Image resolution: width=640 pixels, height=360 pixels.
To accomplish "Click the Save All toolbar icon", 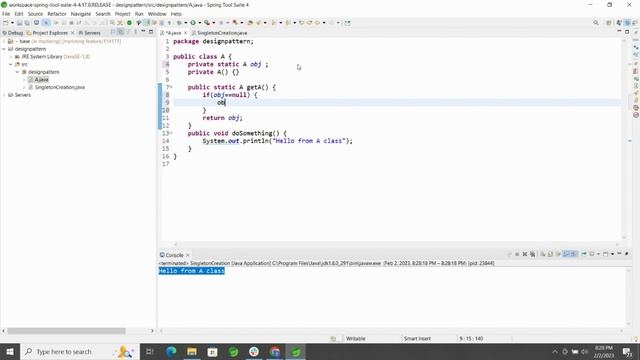I will tap(27, 23).
